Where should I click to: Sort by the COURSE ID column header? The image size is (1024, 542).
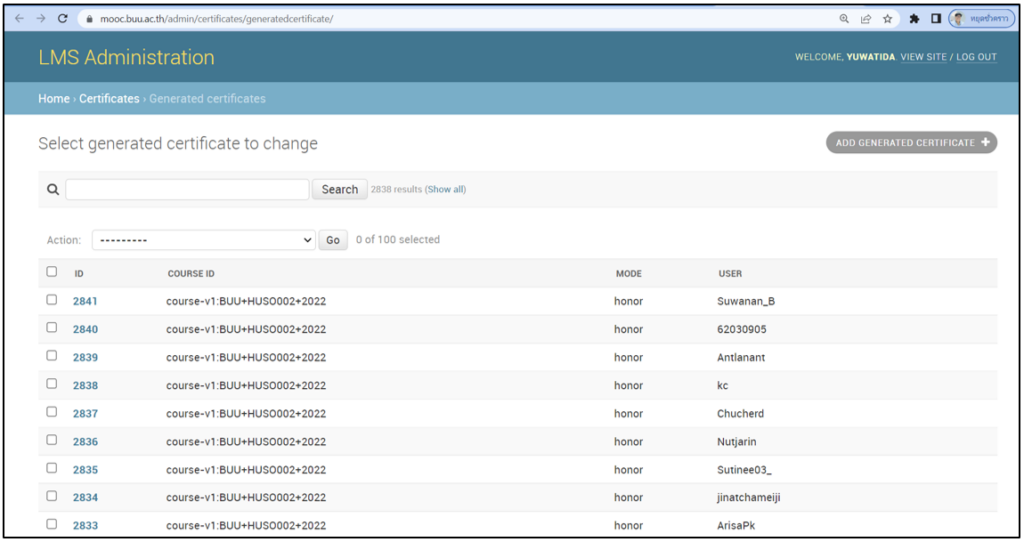[191, 273]
